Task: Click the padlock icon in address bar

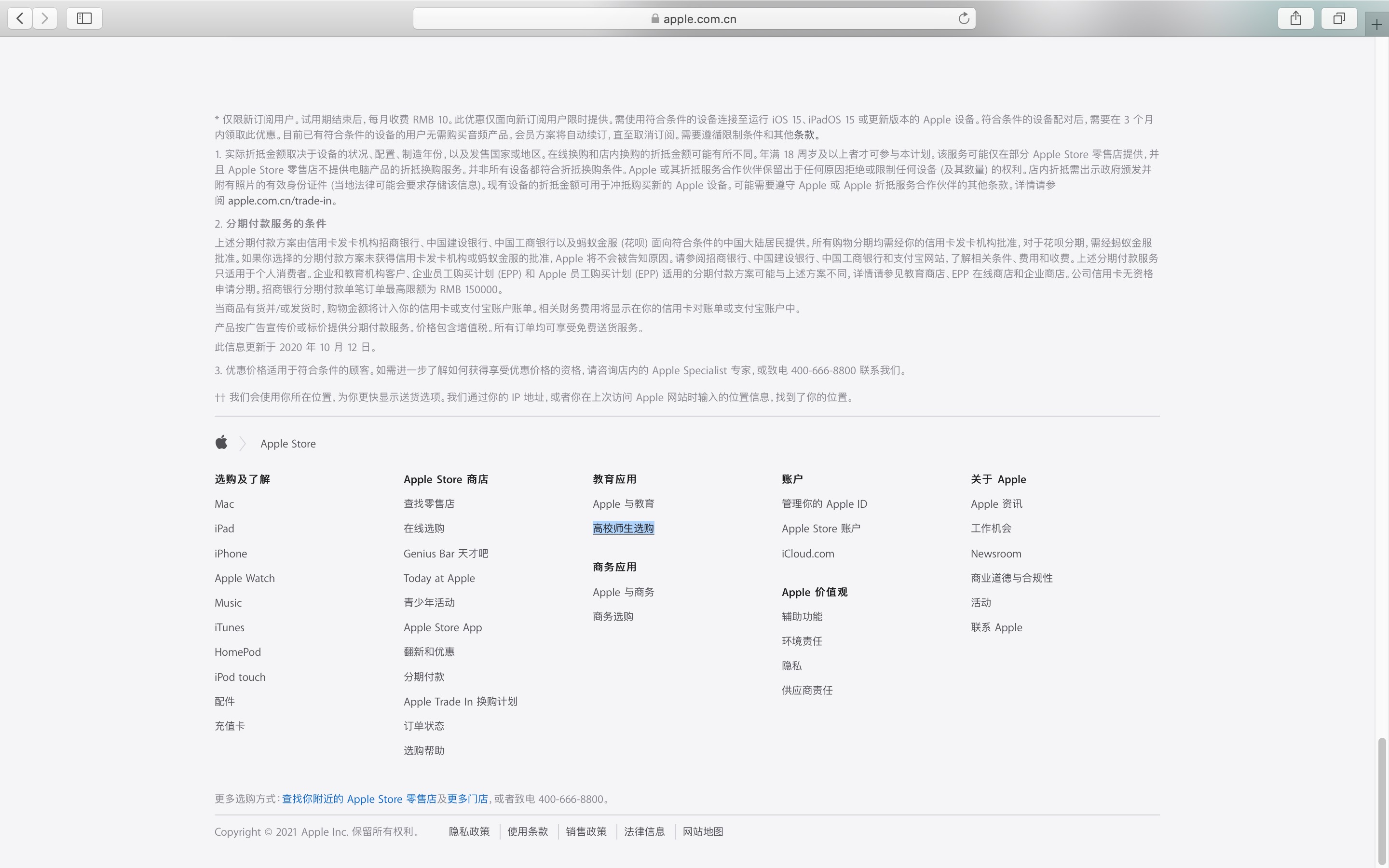Action: [x=654, y=18]
